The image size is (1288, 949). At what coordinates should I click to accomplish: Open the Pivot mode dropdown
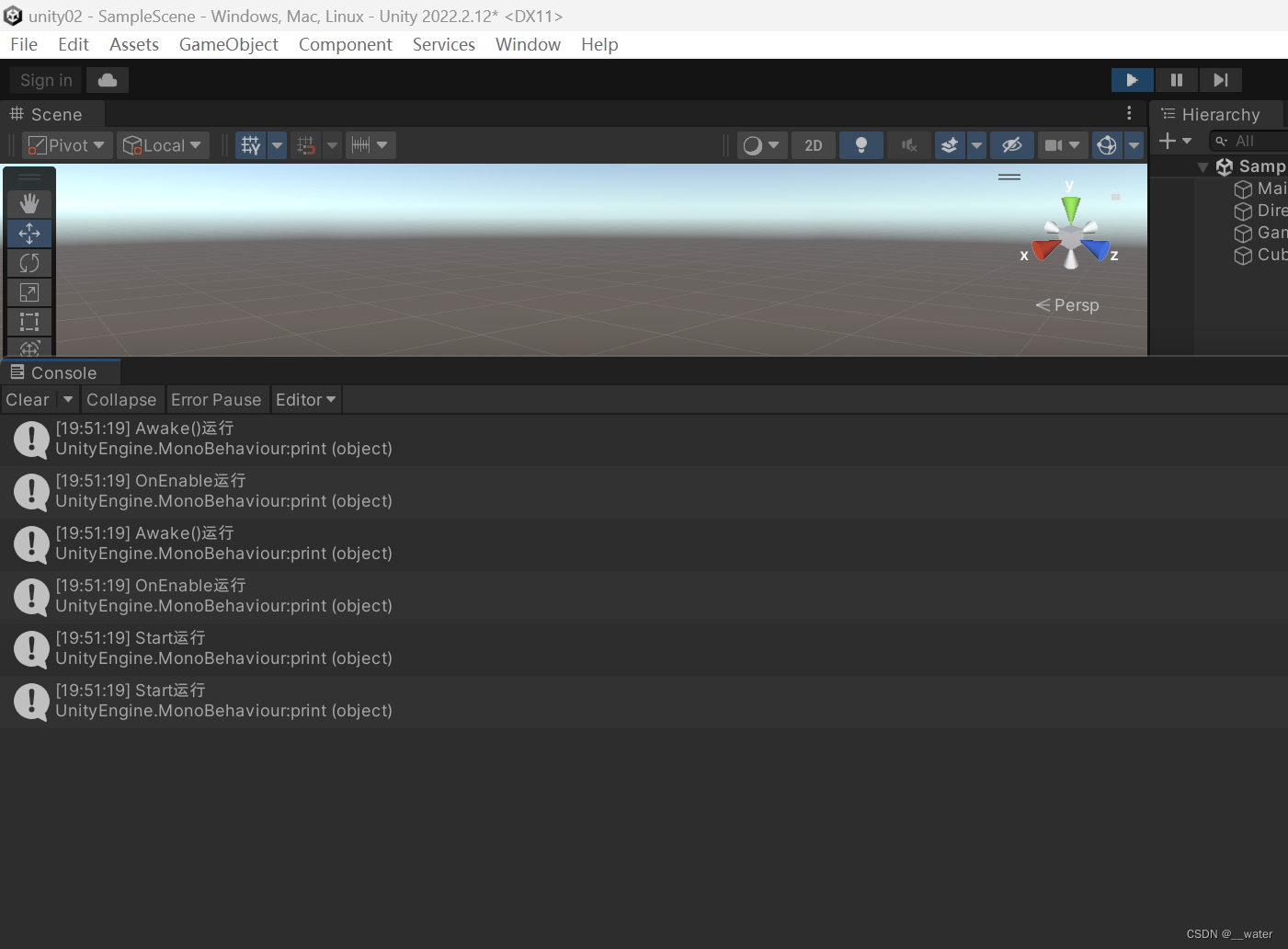point(65,144)
